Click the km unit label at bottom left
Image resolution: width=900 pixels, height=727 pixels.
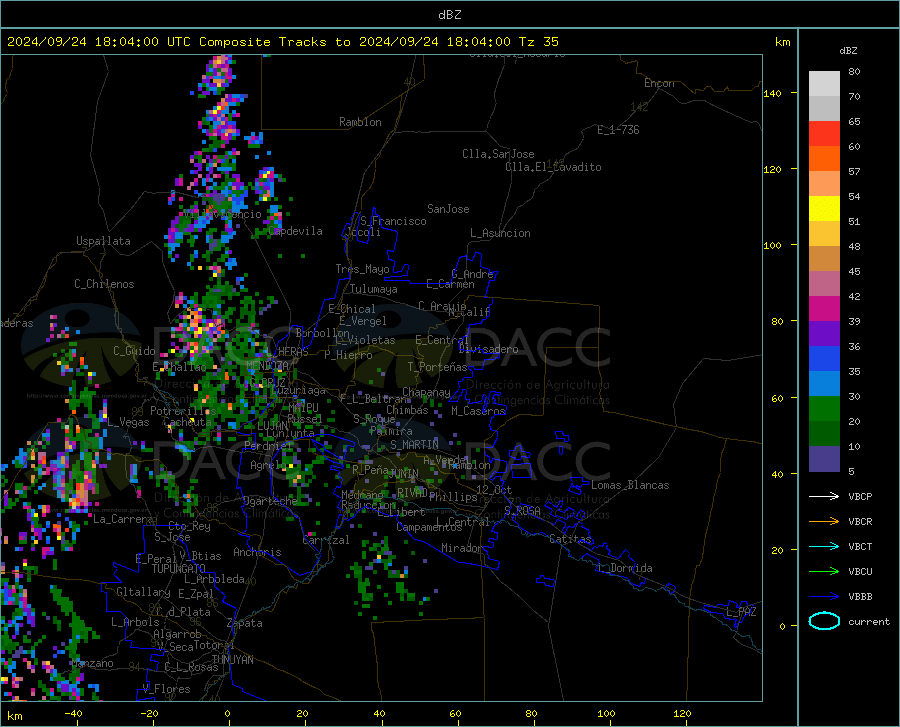click(x=14, y=716)
